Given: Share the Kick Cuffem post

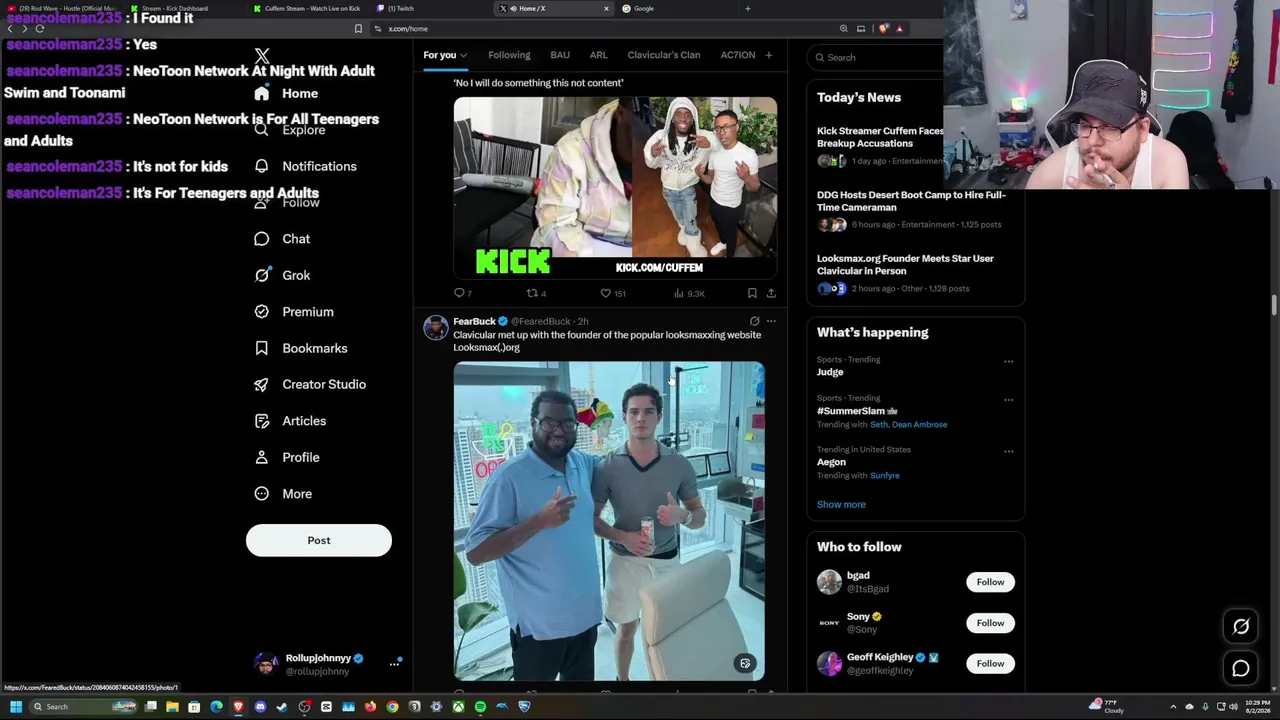Looking at the screenshot, I should 771,293.
